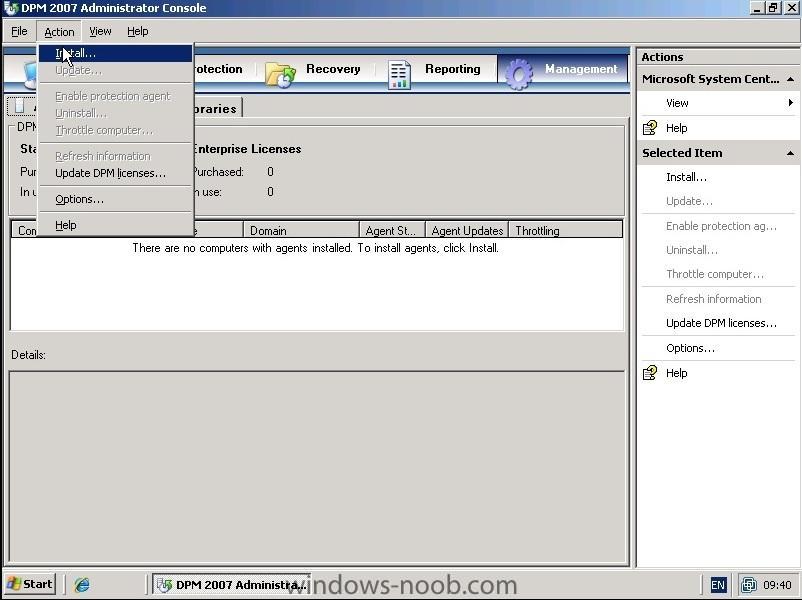
Task: Open Internet Explorer from quick launch
Action: coord(82,584)
